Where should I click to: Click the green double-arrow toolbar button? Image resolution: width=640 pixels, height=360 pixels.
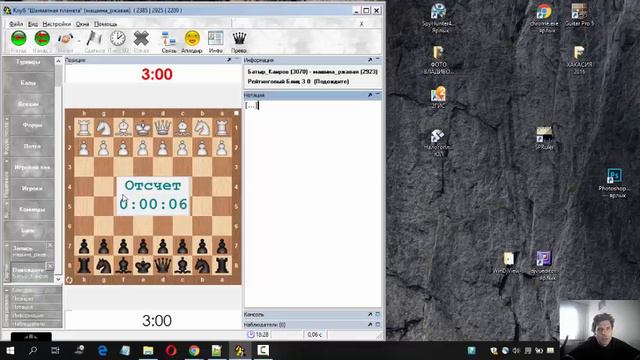tap(42, 39)
